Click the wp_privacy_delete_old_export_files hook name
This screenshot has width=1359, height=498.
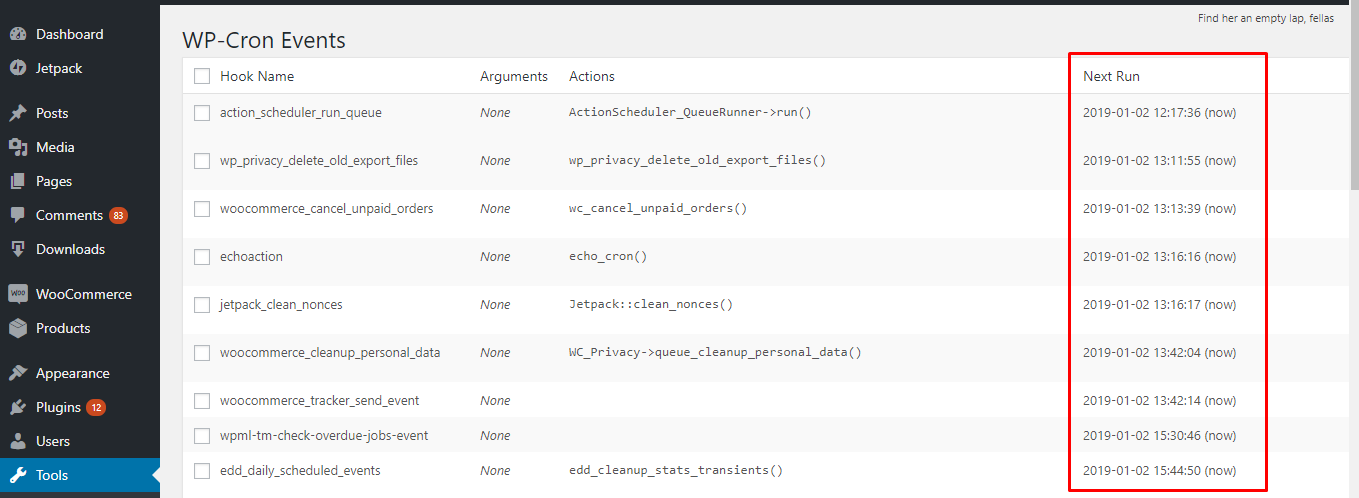319,161
